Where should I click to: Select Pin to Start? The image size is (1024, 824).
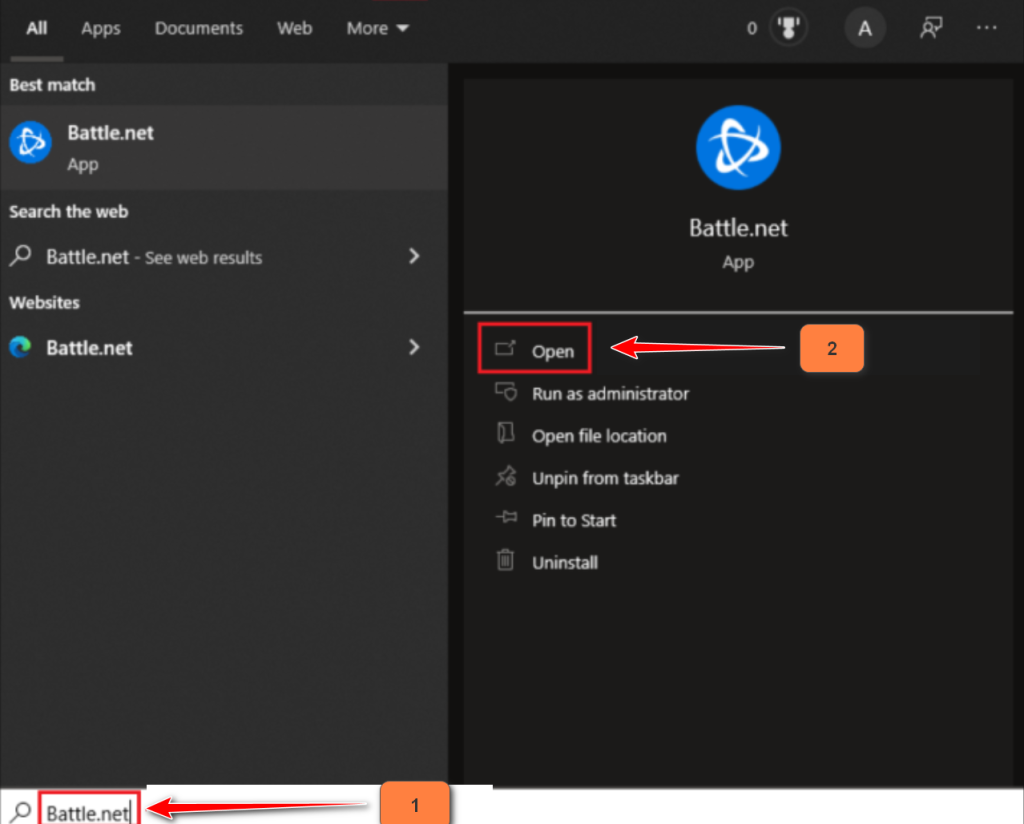coord(573,520)
